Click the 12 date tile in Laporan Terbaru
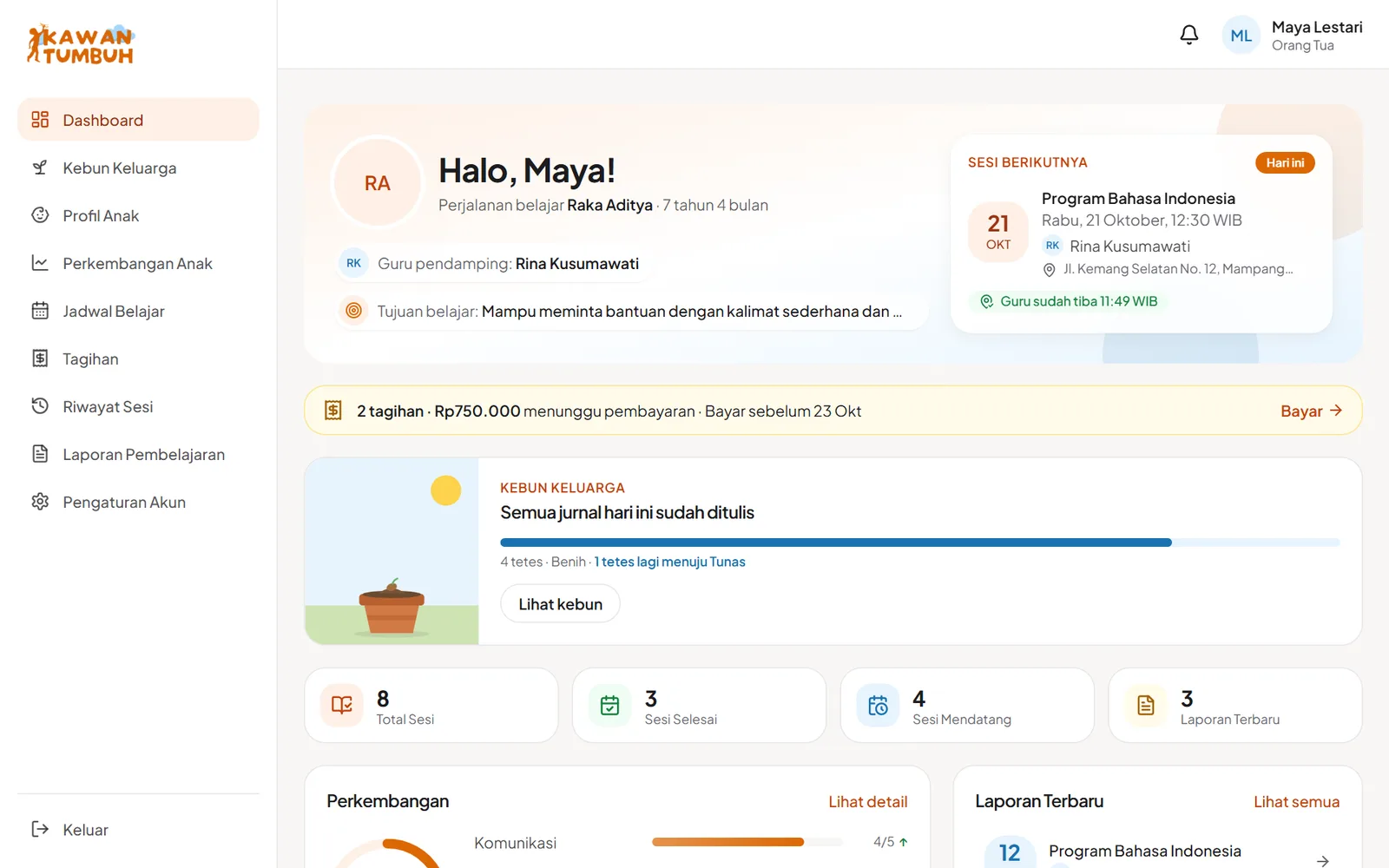 point(1010,852)
